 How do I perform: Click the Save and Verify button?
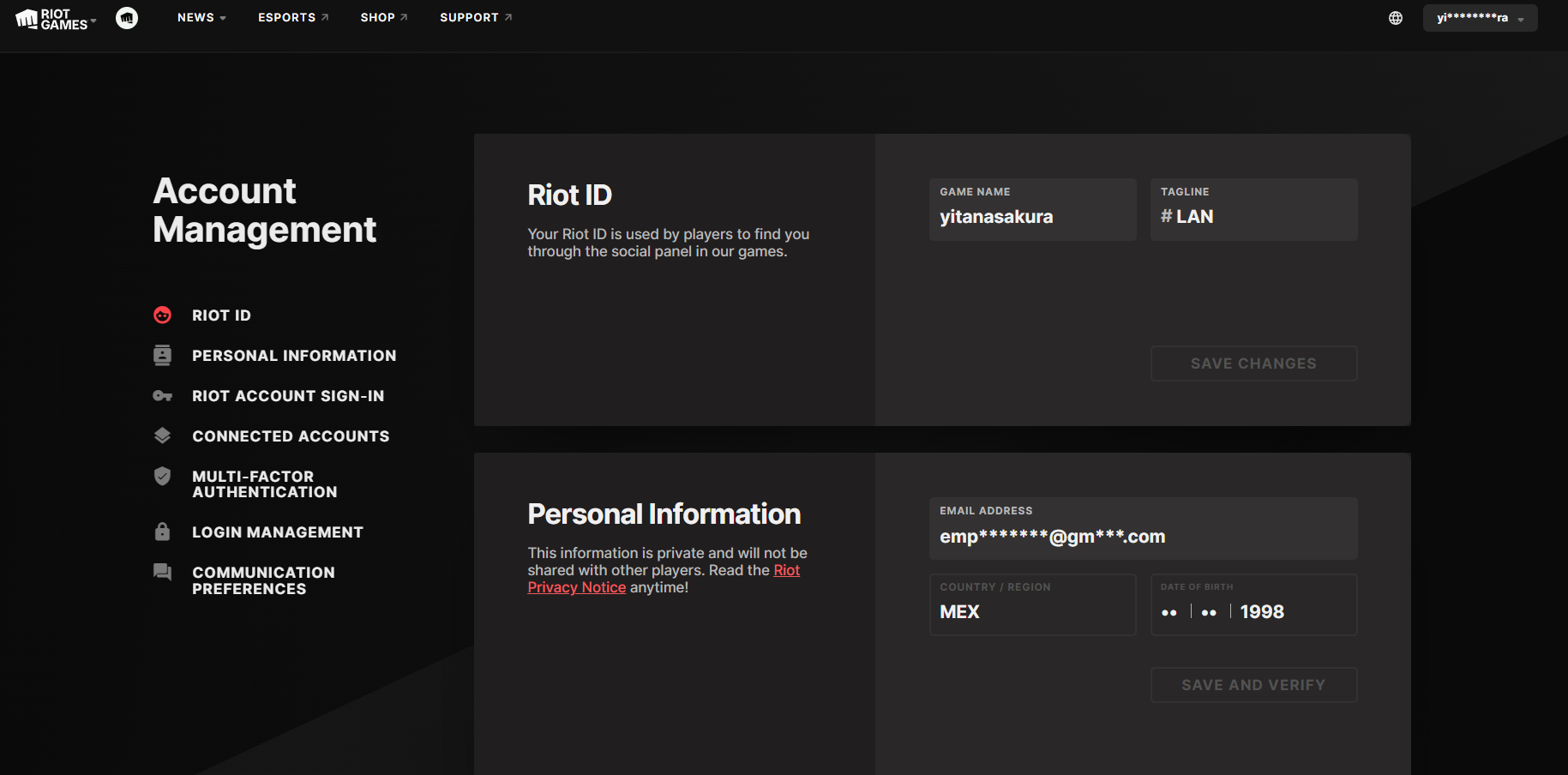(x=1253, y=685)
